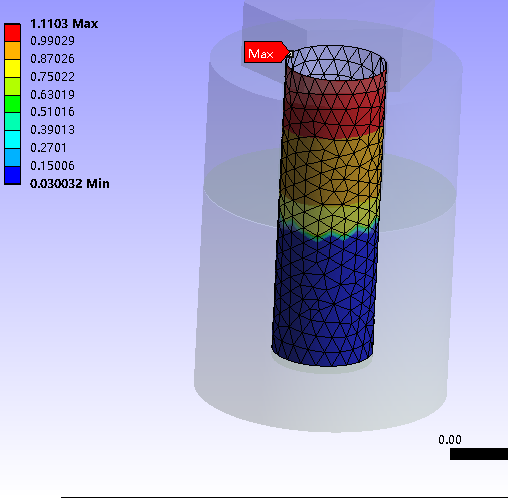Screen dimensions: 508x498
Task: Click the 1.1103 Max legend value
Action: (x=64, y=24)
